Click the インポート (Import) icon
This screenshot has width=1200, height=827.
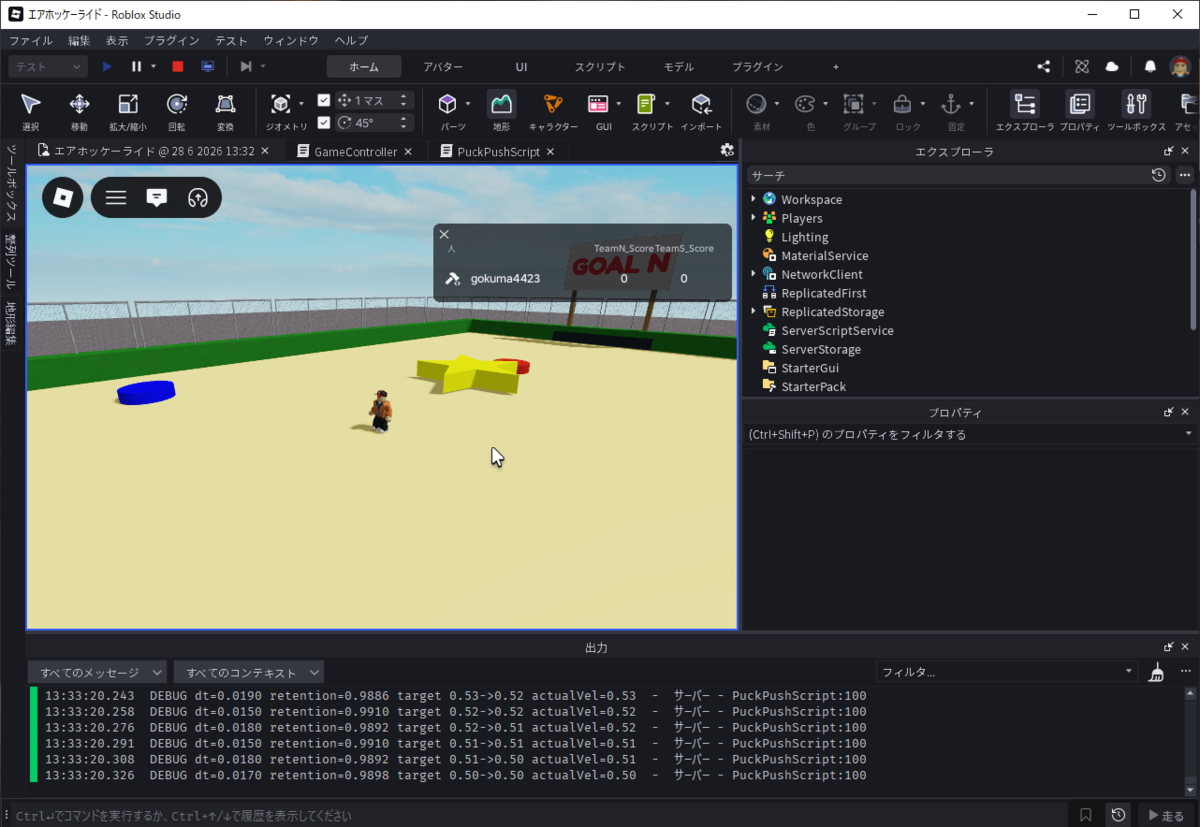pos(701,111)
